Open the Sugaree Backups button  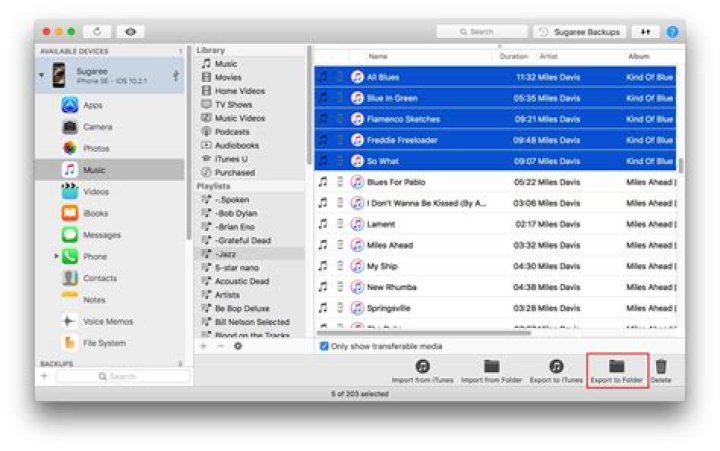coord(579,32)
